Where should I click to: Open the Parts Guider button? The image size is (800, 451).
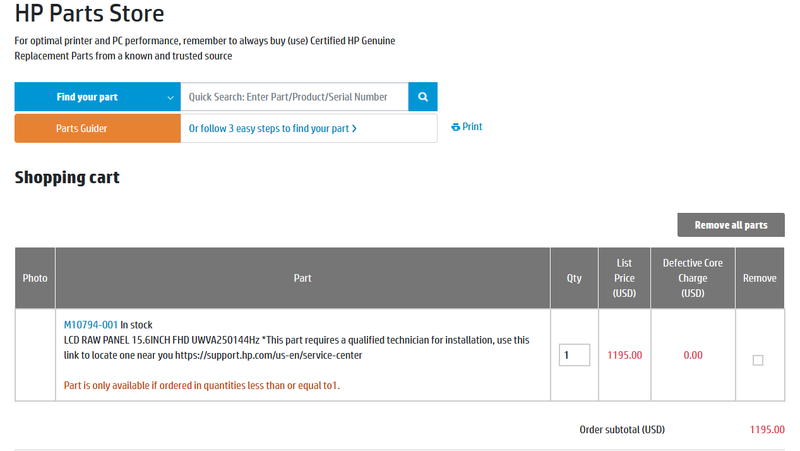click(97, 128)
